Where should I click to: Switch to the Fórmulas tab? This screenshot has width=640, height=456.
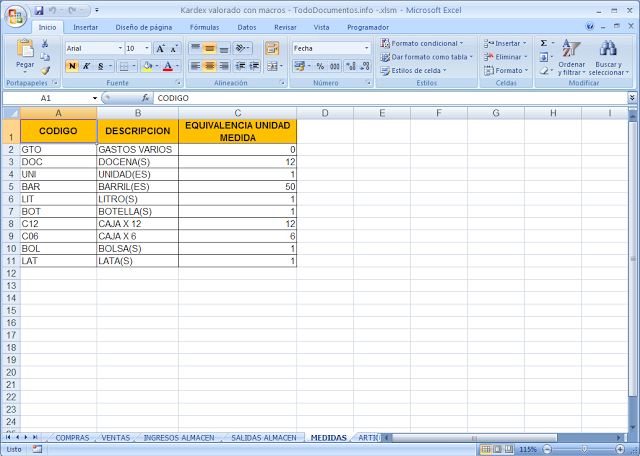204,27
